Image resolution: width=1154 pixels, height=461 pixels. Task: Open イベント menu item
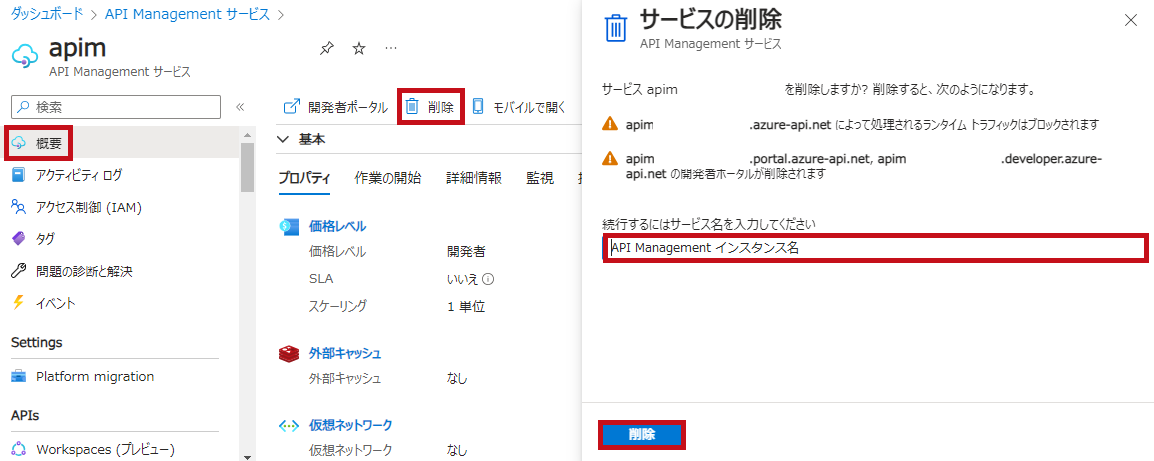click(56, 303)
